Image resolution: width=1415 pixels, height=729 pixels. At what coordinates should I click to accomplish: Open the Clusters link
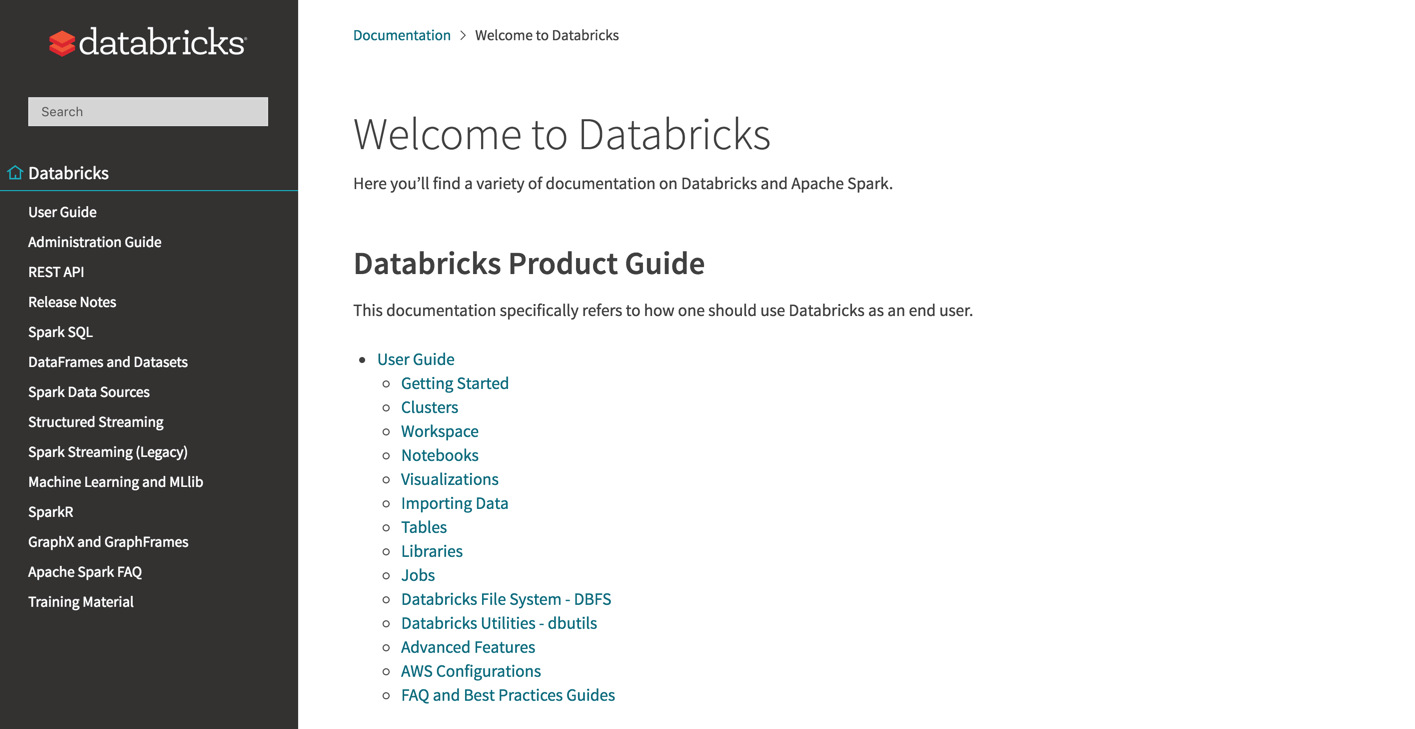point(429,407)
